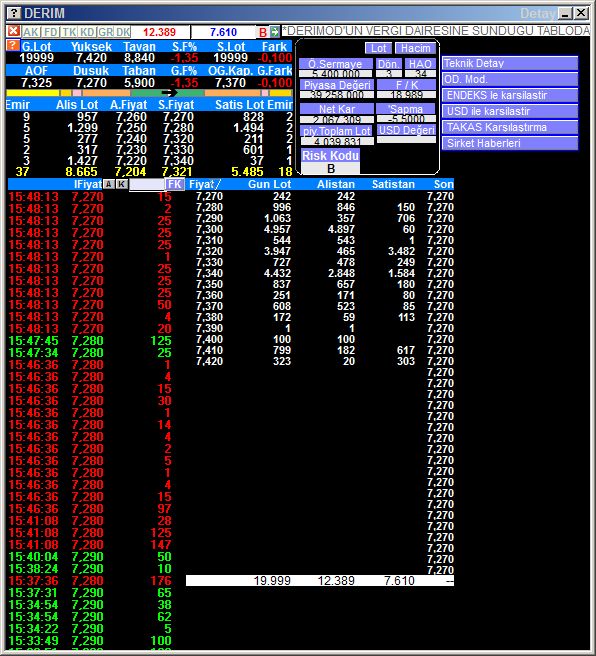Click the green arrow icon next to B

[x=274, y=32]
